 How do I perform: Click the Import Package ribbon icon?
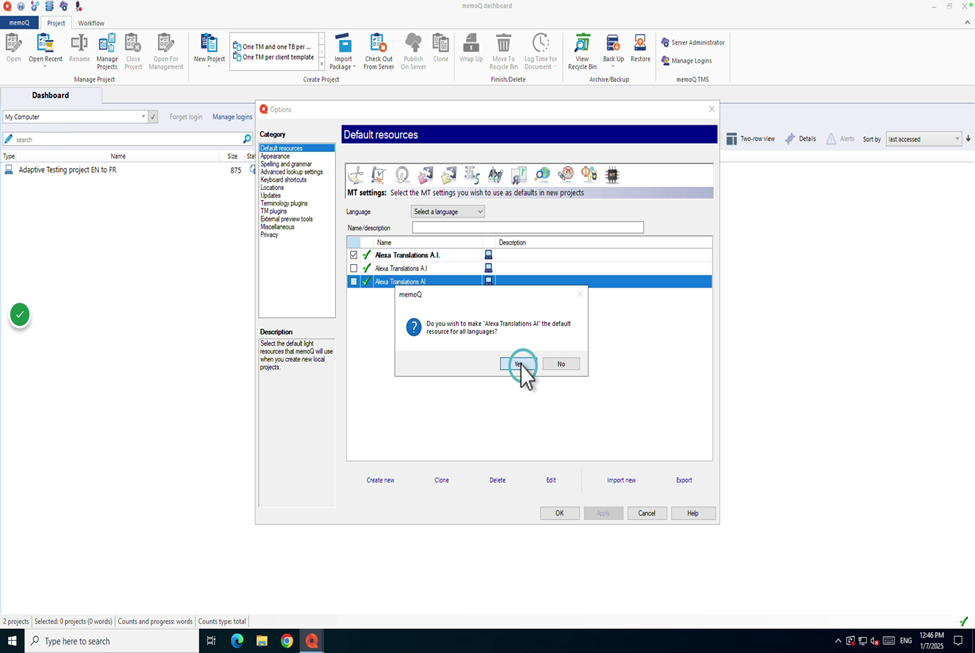pyautogui.click(x=343, y=51)
